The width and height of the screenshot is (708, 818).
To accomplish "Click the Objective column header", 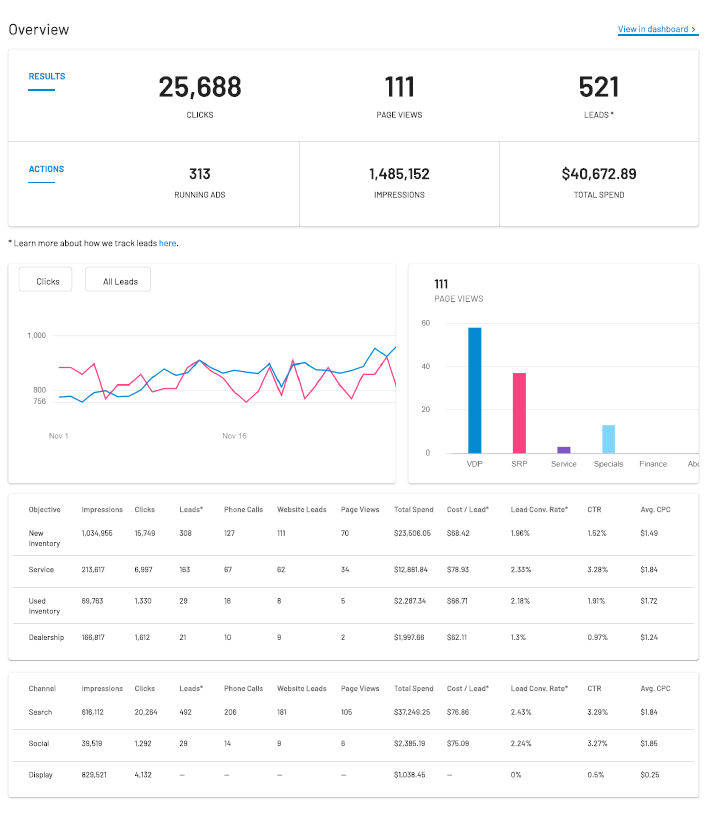I will (x=44, y=509).
